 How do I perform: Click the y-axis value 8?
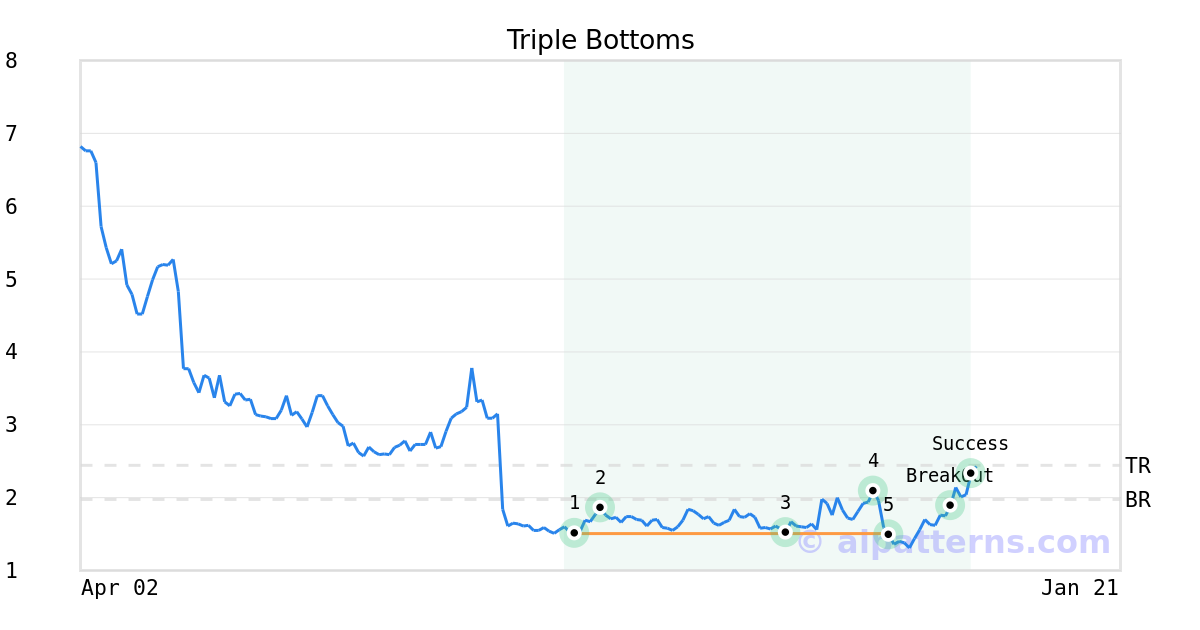tap(12, 61)
